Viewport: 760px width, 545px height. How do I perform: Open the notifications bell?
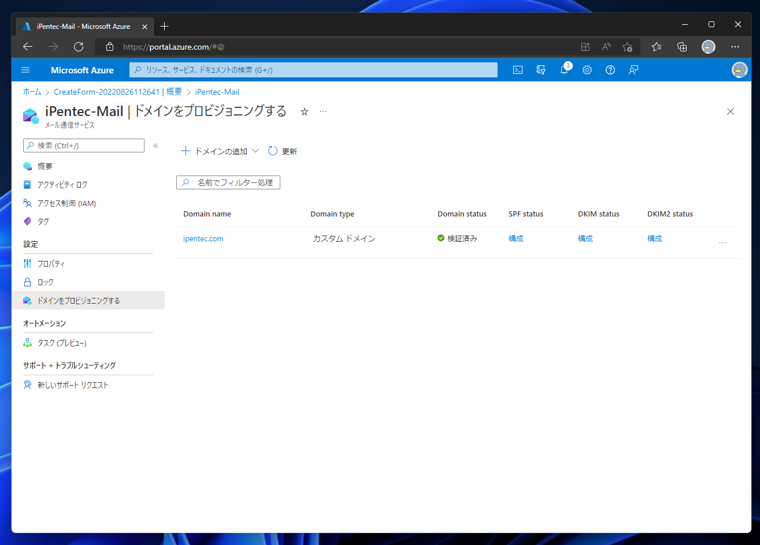[x=564, y=69]
